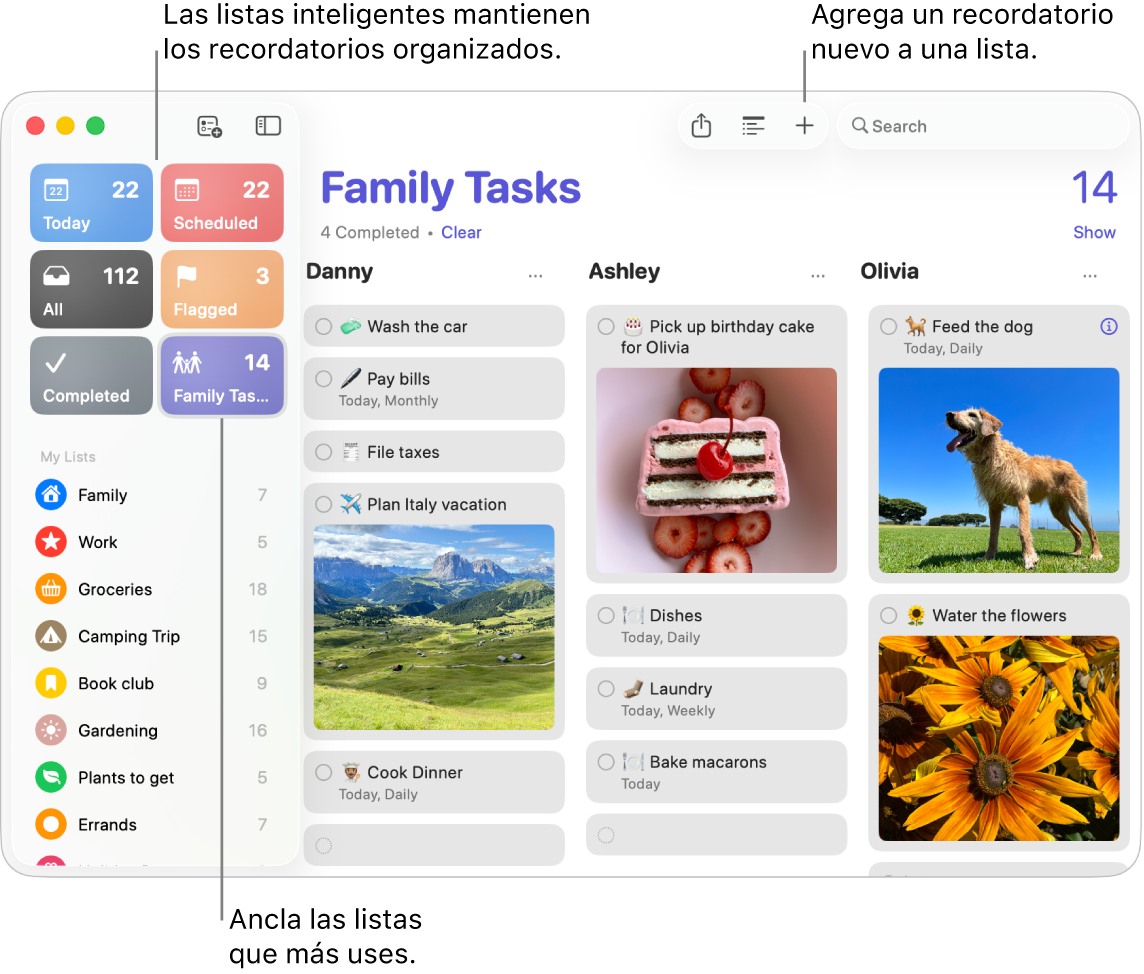
Task: Open Danny's column options menu
Action: pos(535,274)
